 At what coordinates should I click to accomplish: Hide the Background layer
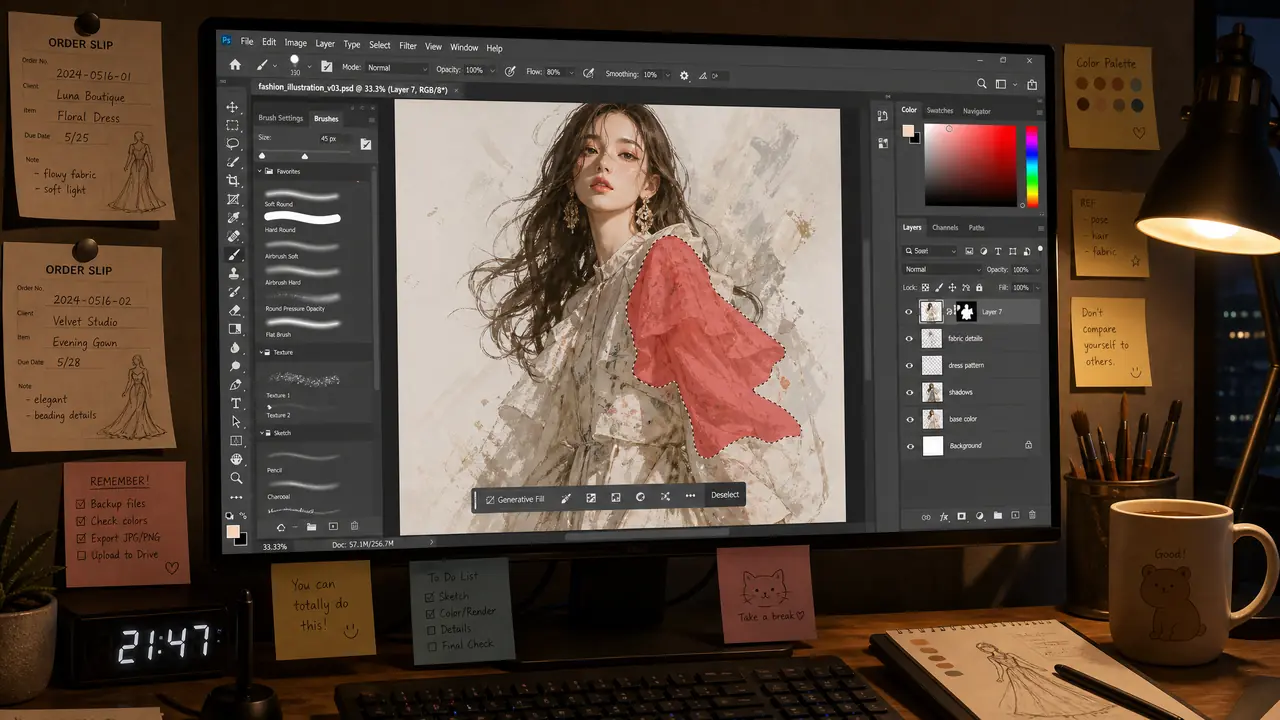[909, 446]
